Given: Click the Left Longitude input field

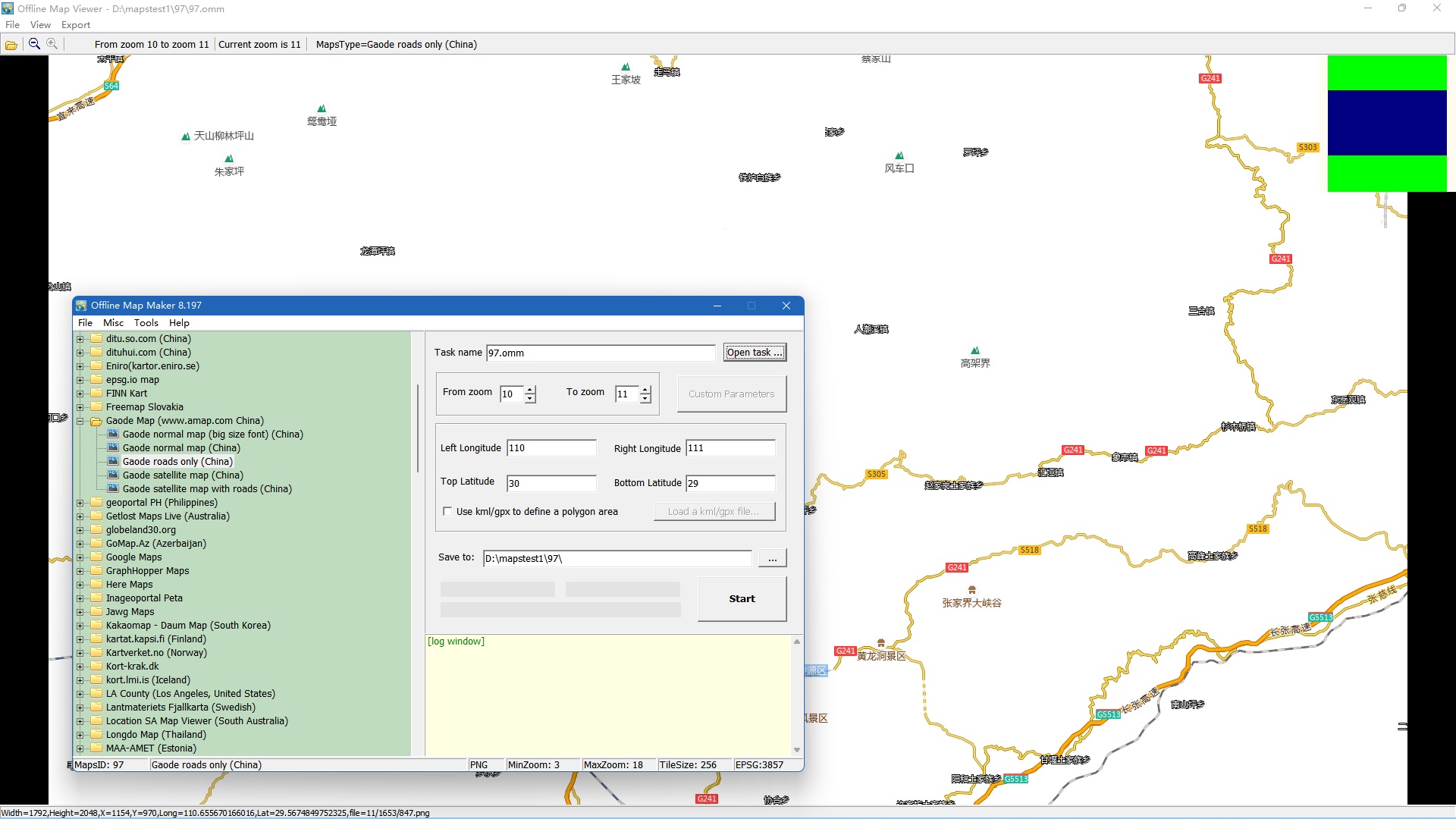Looking at the screenshot, I should (551, 448).
